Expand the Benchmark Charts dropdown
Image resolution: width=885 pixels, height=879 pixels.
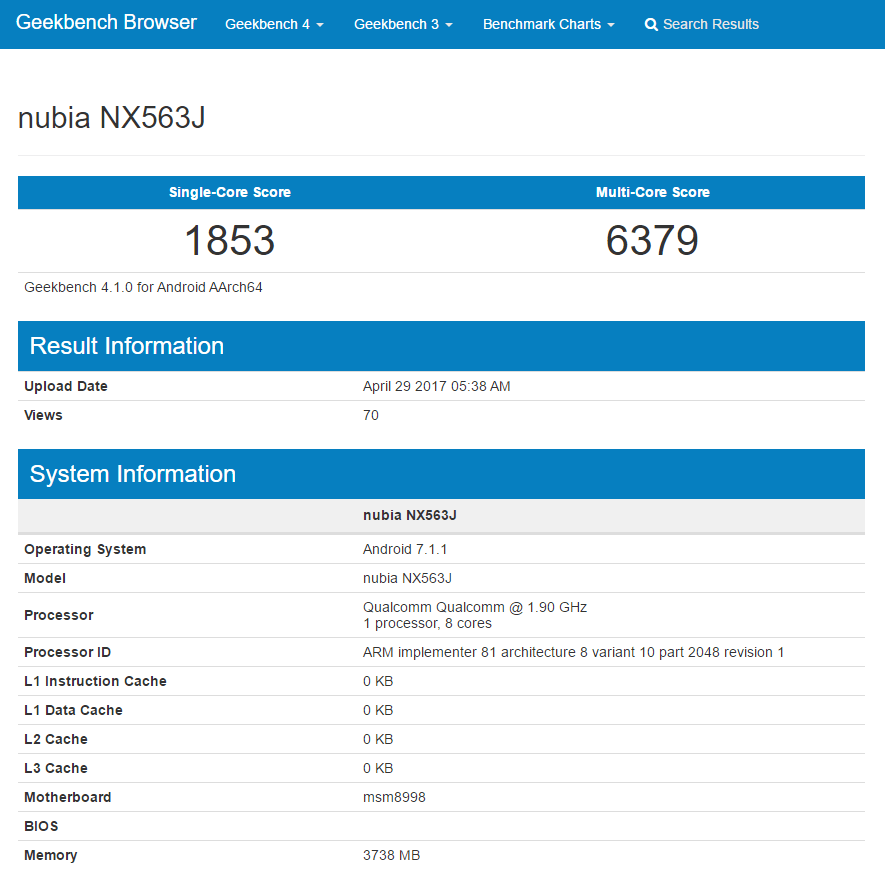click(x=549, y=24)
